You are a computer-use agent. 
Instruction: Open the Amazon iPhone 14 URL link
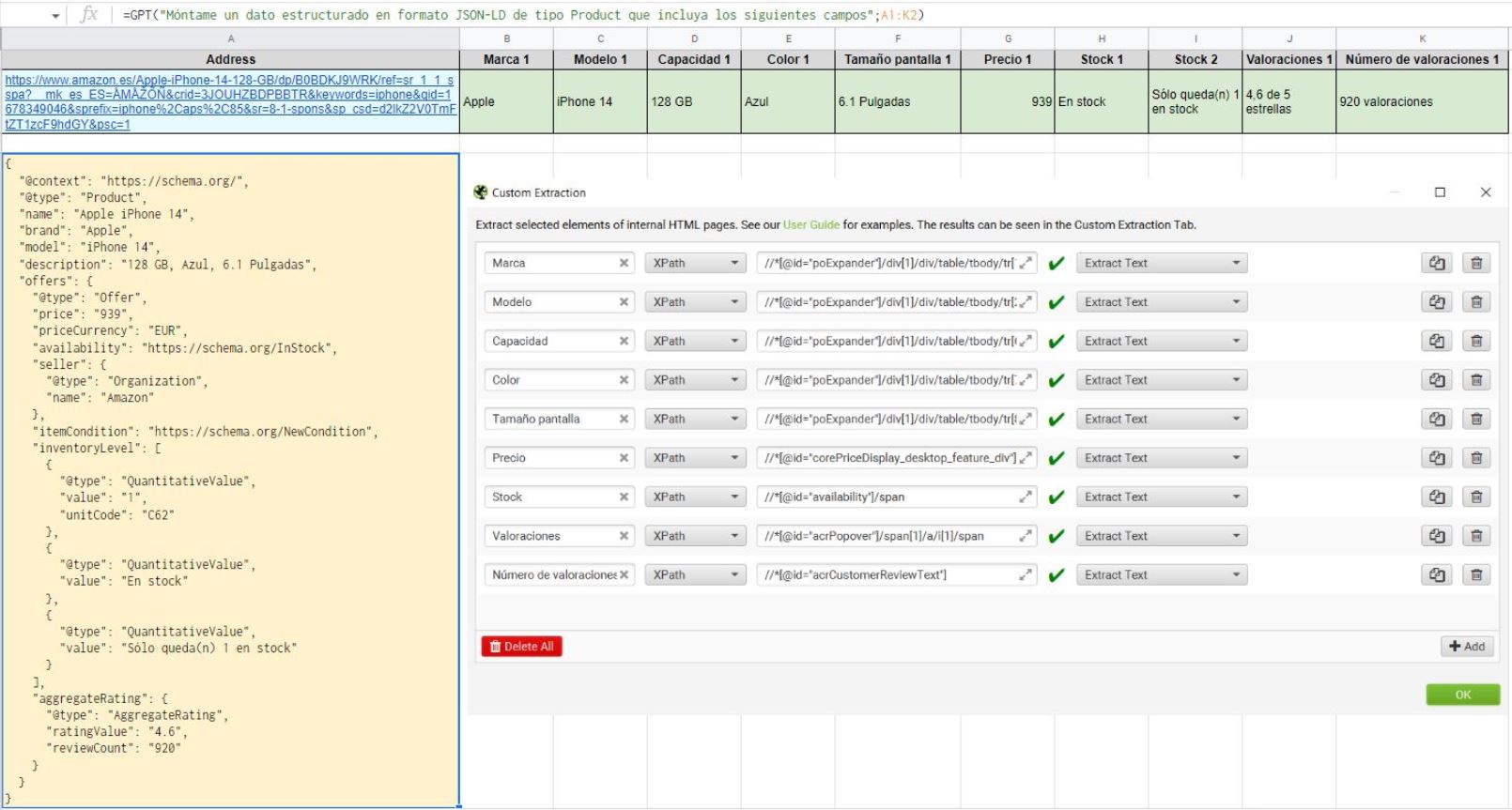(229, 102)
